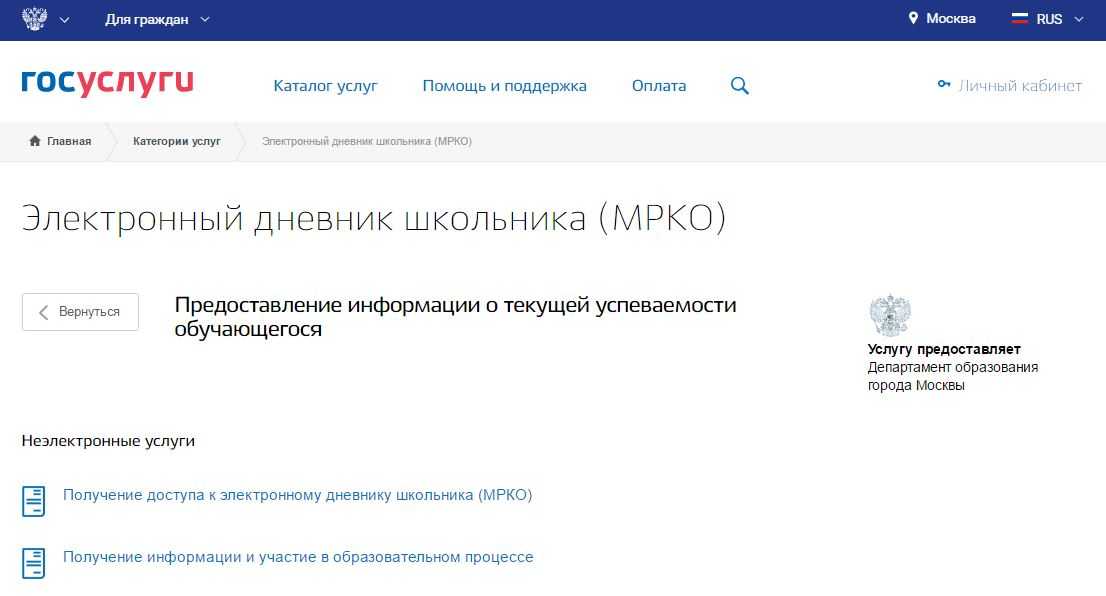Image resolution: width=1106 pixels, height=596 pixels.
Task: Open the search magnifier icon
Action: [740, 86]
